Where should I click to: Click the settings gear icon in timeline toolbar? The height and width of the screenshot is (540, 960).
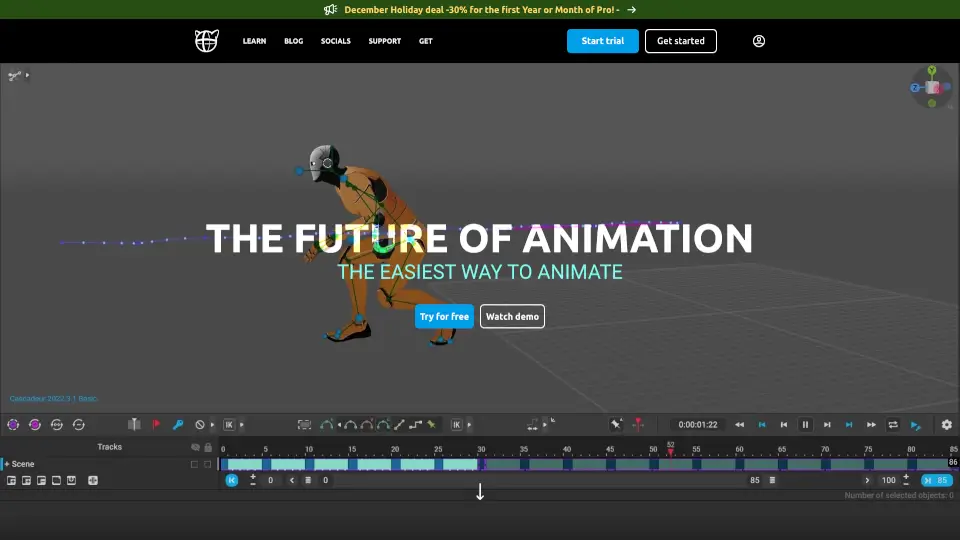[946, 425]
